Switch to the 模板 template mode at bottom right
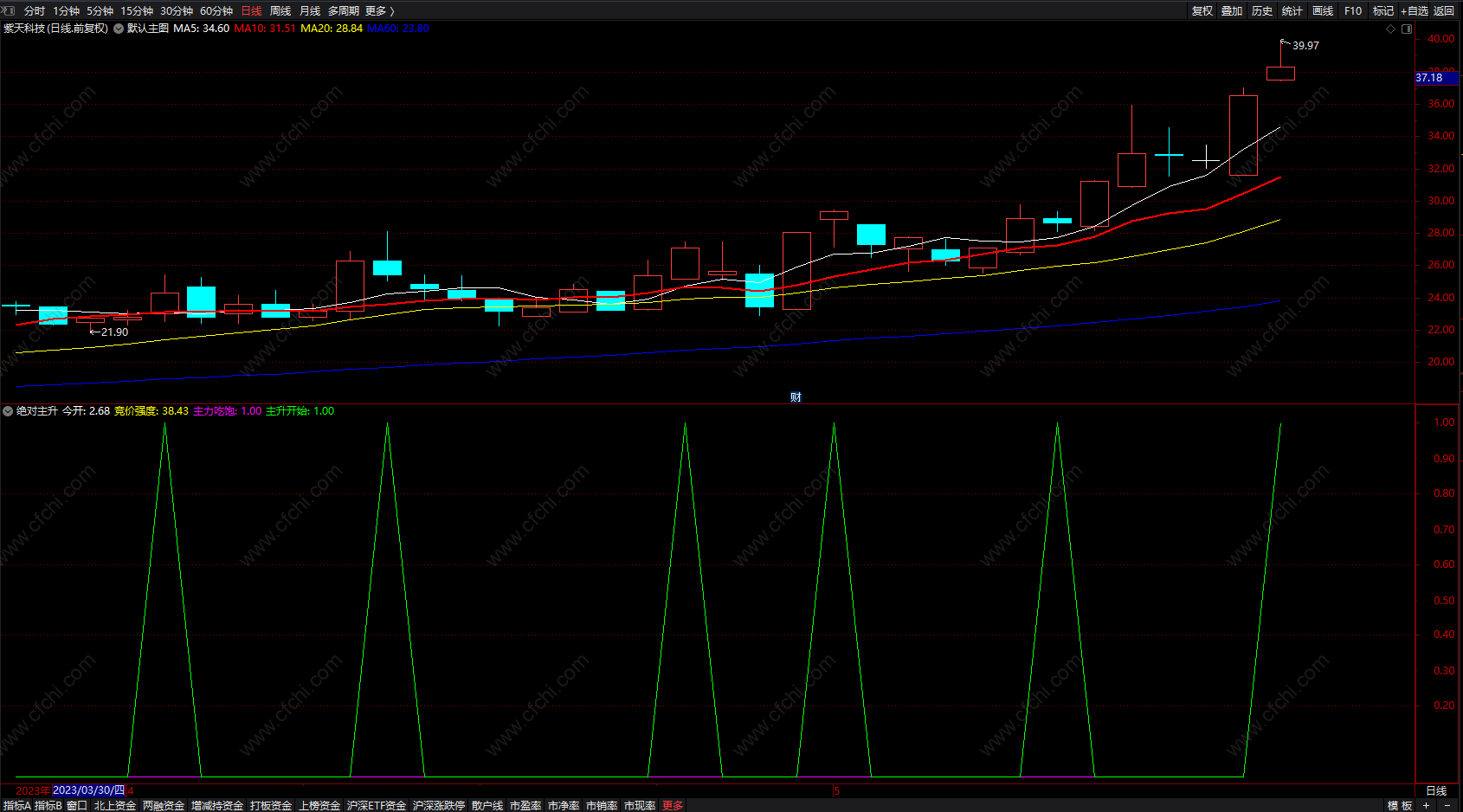Screen dimensions: 1463x812 point(1399,805)
